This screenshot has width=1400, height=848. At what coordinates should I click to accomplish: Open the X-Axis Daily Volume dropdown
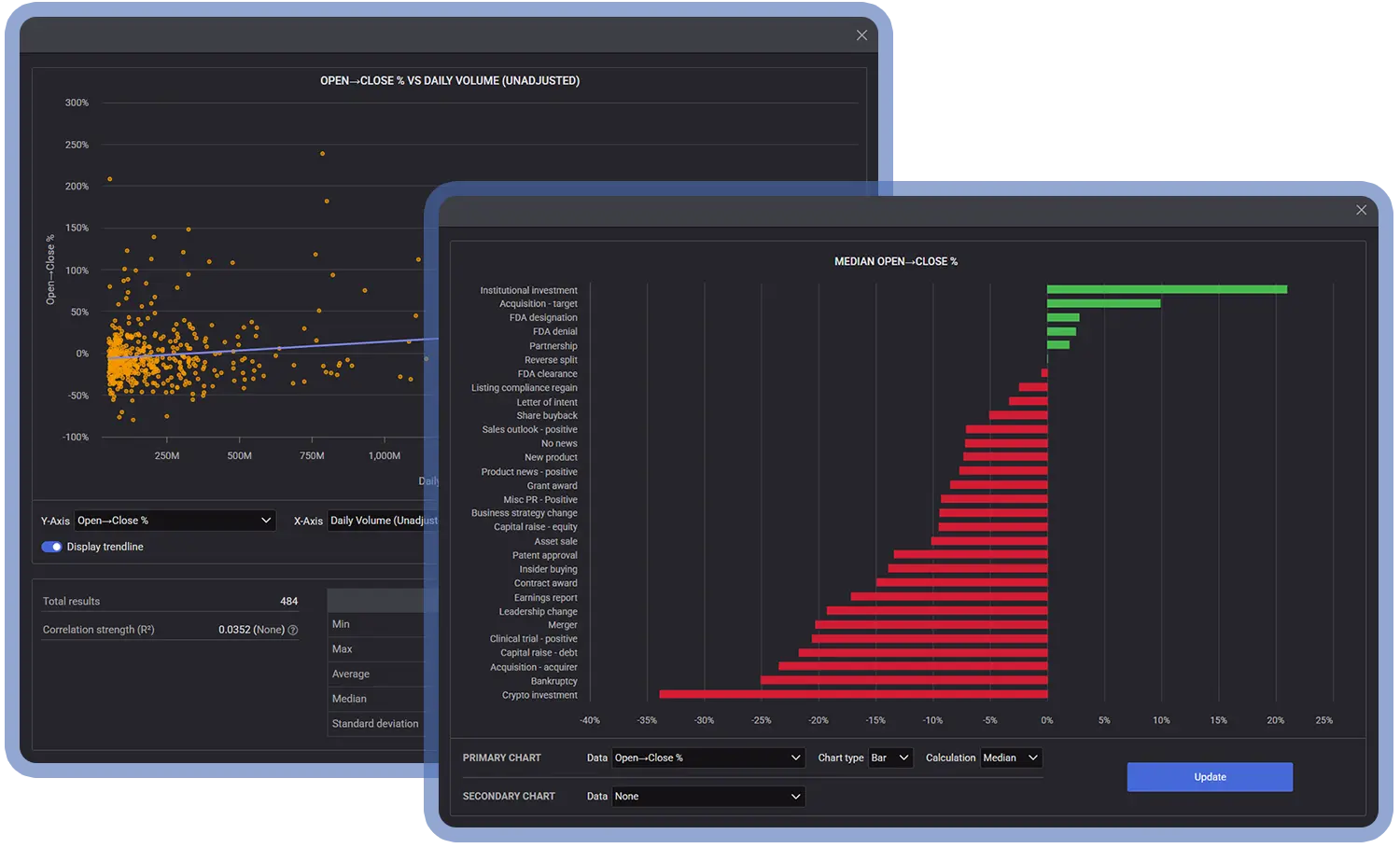[384, 521]
